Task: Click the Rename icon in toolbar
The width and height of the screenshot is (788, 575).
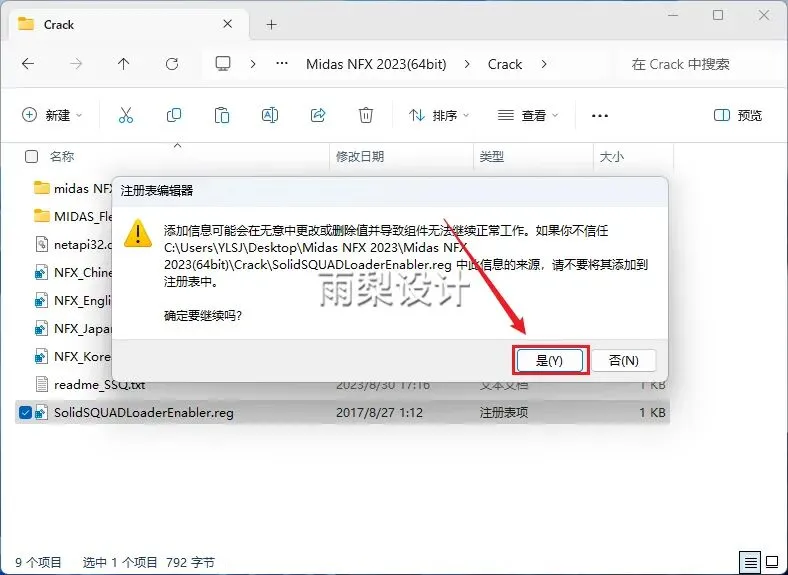Action: click(x=270, y=115)
